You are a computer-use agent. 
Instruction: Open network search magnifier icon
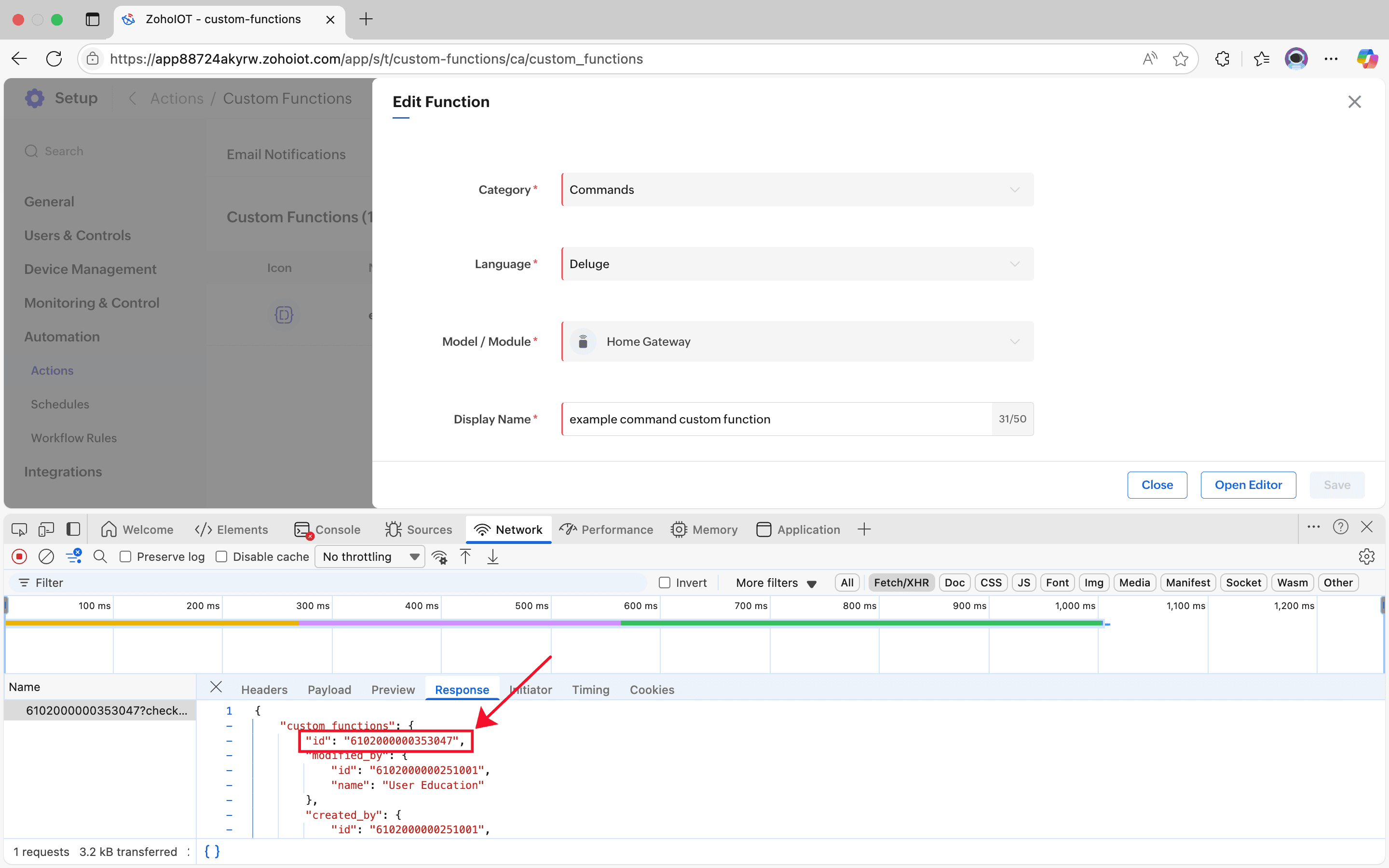point(100,556)
